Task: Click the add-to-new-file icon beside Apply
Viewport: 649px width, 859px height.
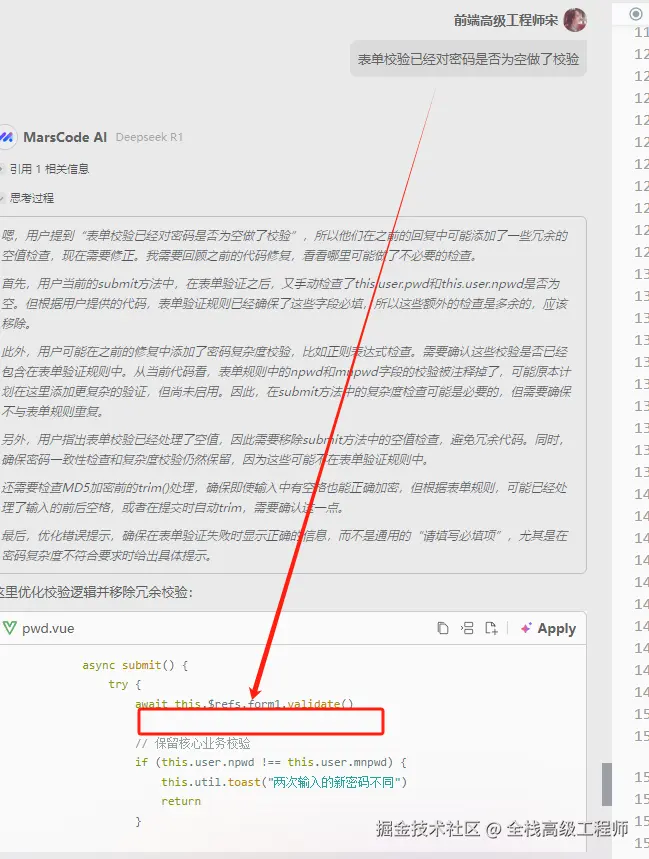Action: pyautogui.click(x=491, y=628)
